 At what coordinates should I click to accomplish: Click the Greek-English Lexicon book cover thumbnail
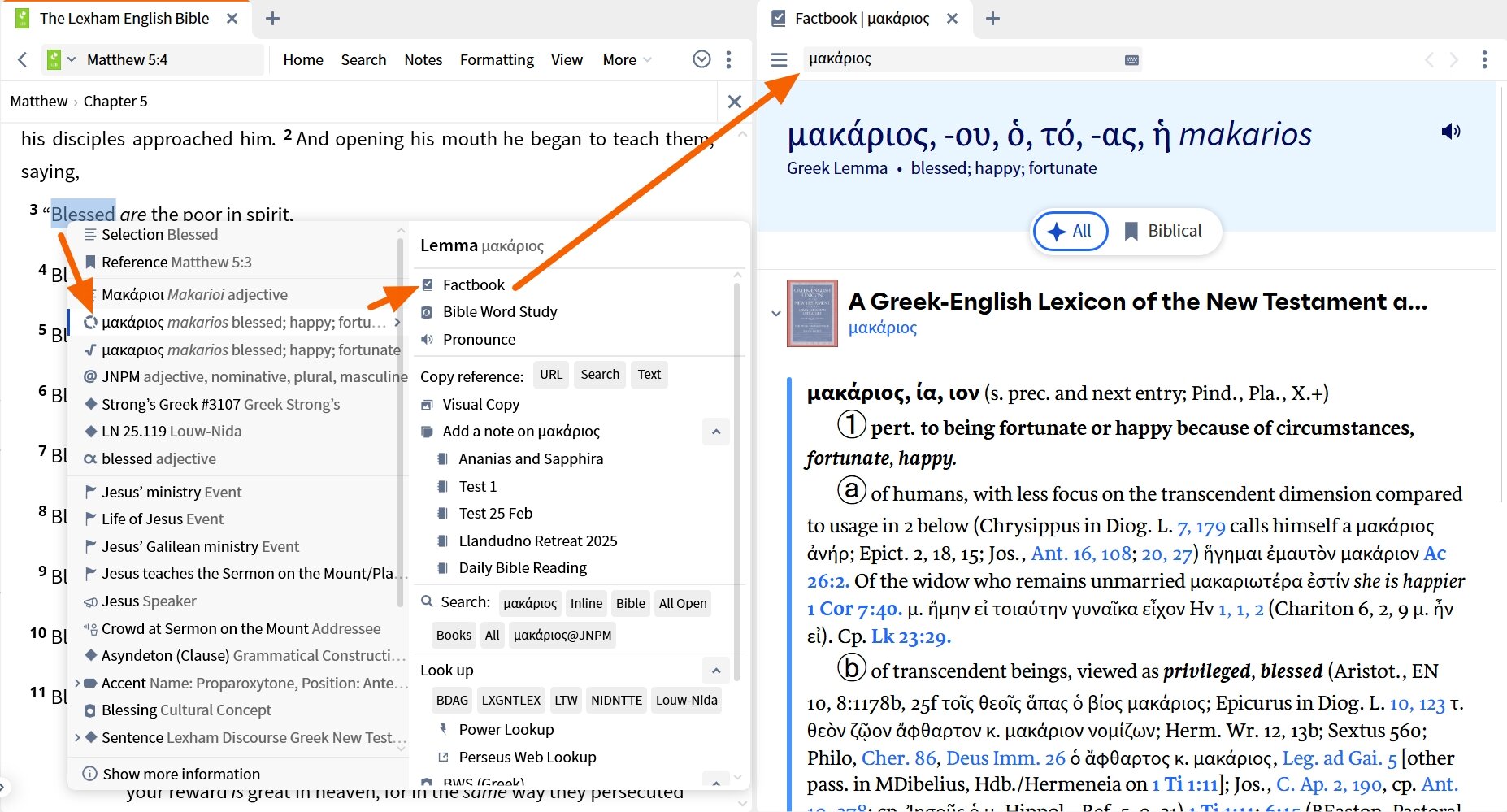(x=812, y=314)
